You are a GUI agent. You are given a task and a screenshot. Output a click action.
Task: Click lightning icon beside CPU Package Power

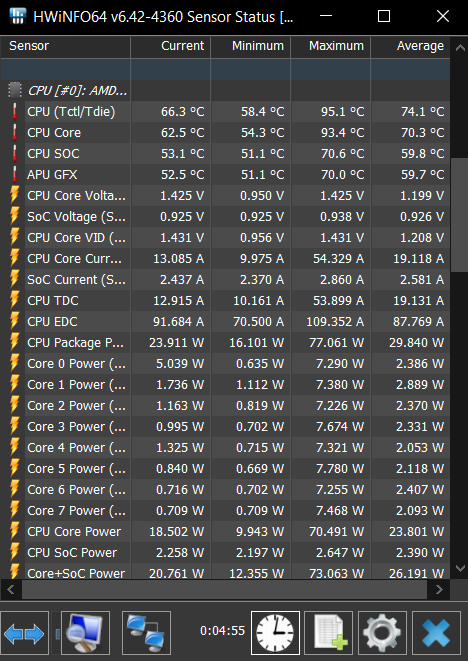tap(15, 342)
